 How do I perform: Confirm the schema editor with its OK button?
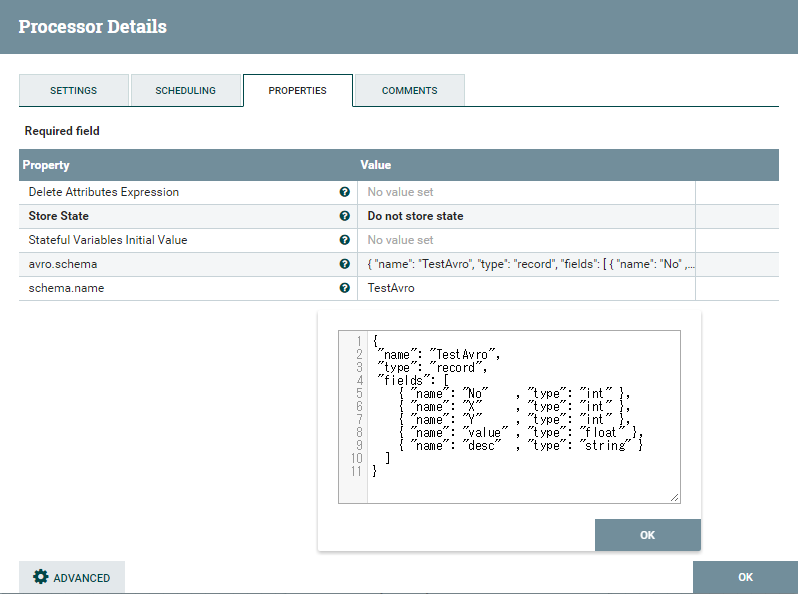[x=647, y=535]
